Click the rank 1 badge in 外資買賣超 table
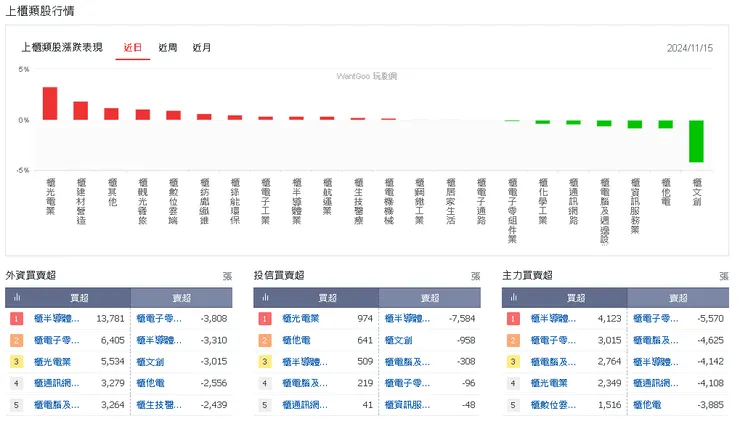Screen dimensions: 740x421 click(16, 319)
